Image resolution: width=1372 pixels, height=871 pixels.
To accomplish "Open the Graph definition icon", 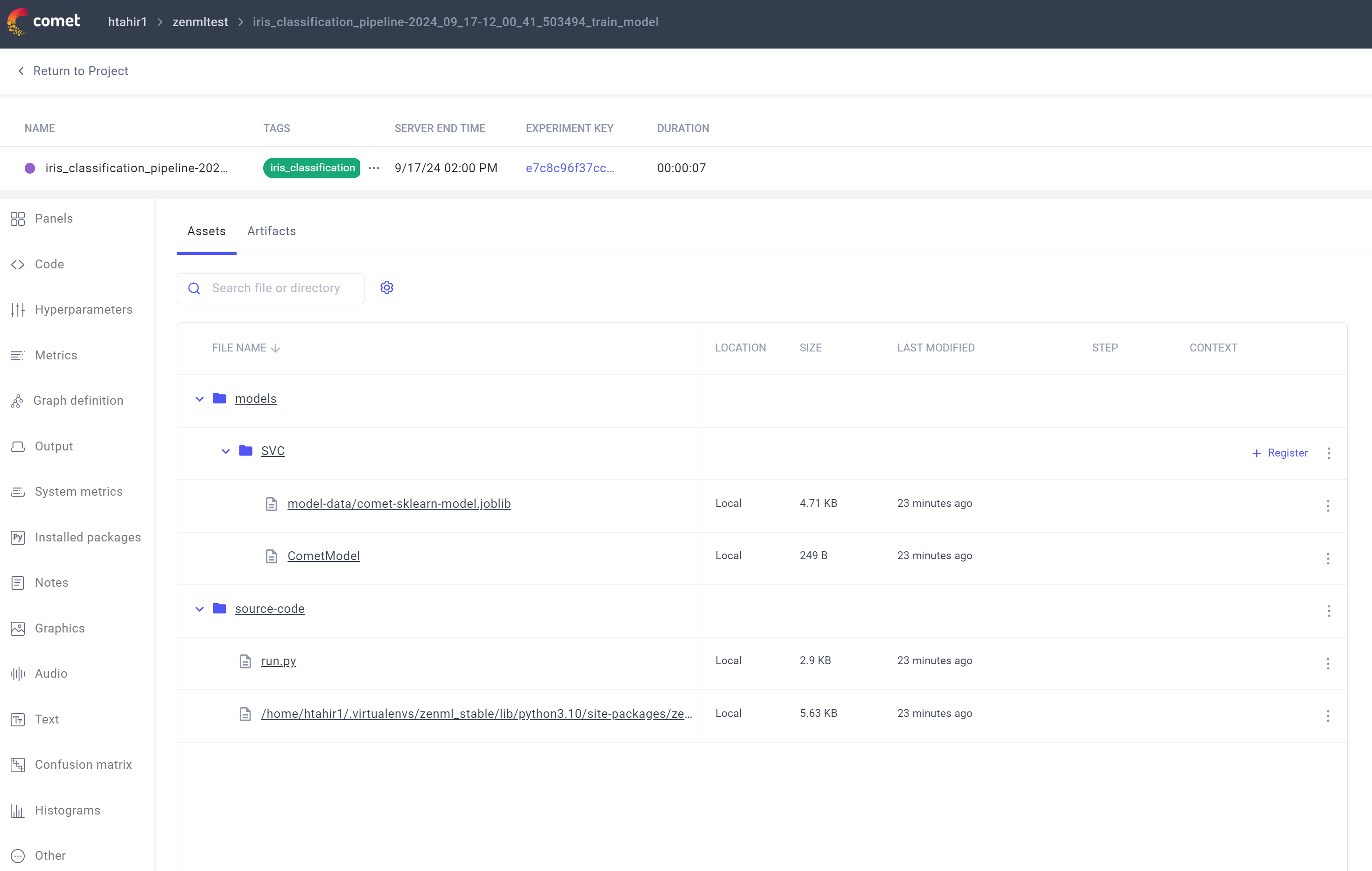I will pyautogui.click(x=17, y=401).
